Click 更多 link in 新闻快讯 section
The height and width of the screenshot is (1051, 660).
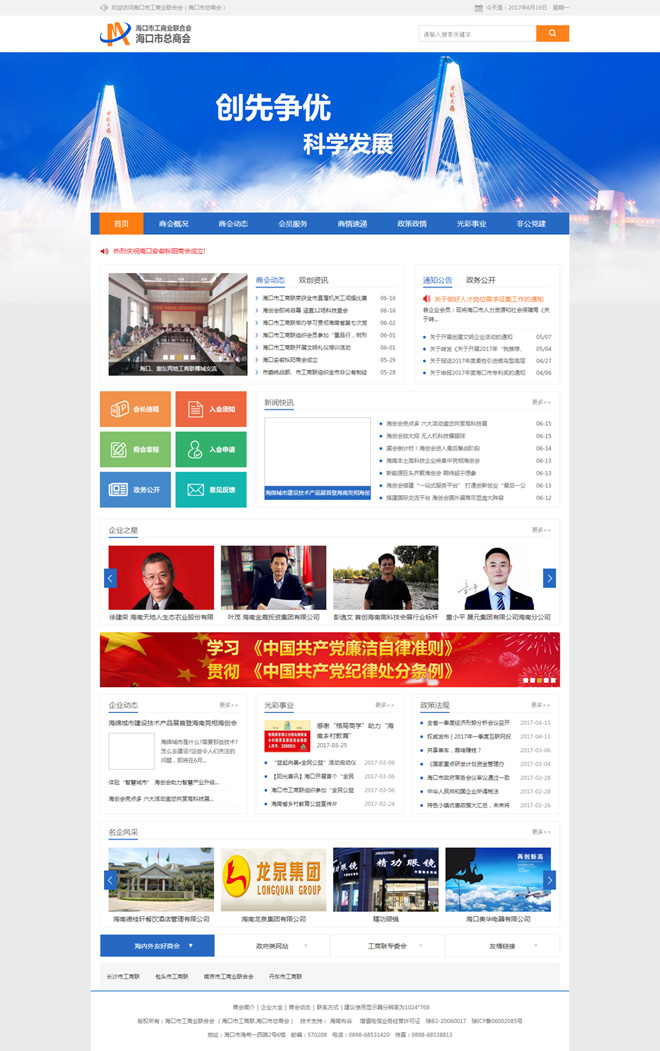pyautogui.click(x=541, y=403)
